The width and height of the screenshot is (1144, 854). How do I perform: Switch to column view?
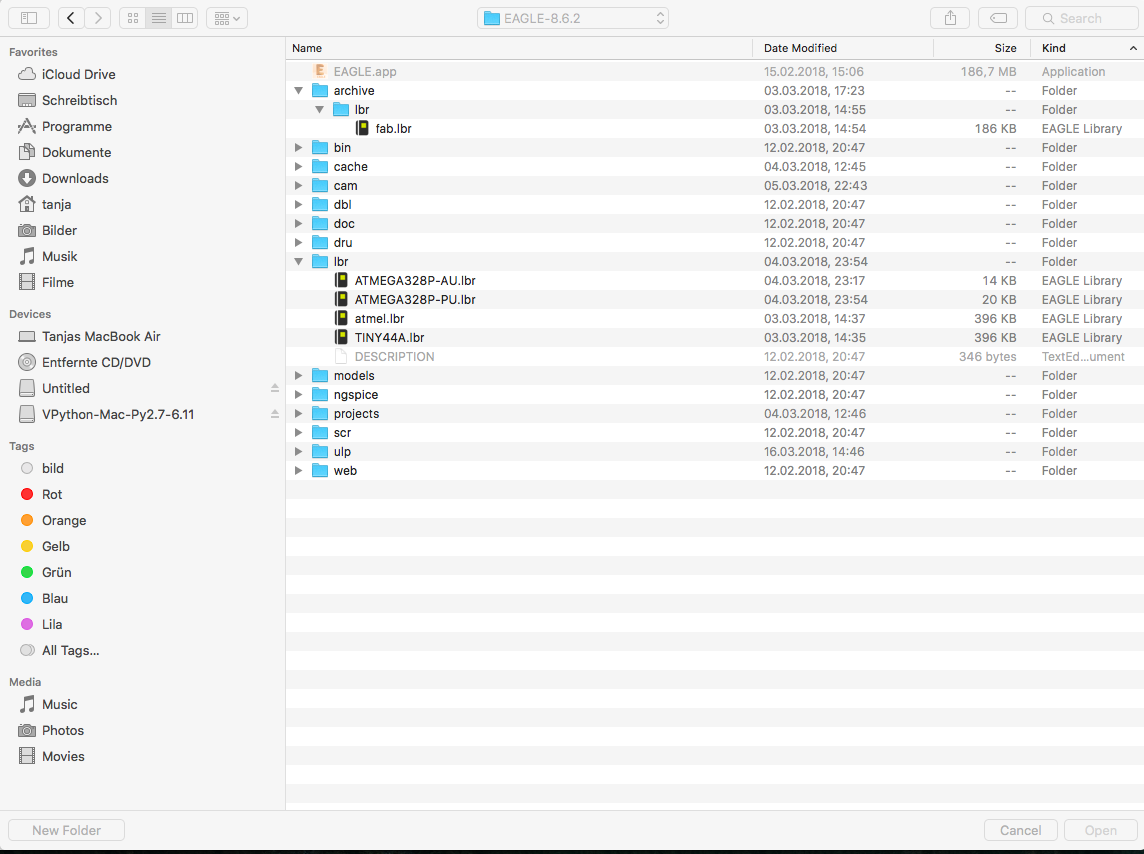(x=185, y=18)
